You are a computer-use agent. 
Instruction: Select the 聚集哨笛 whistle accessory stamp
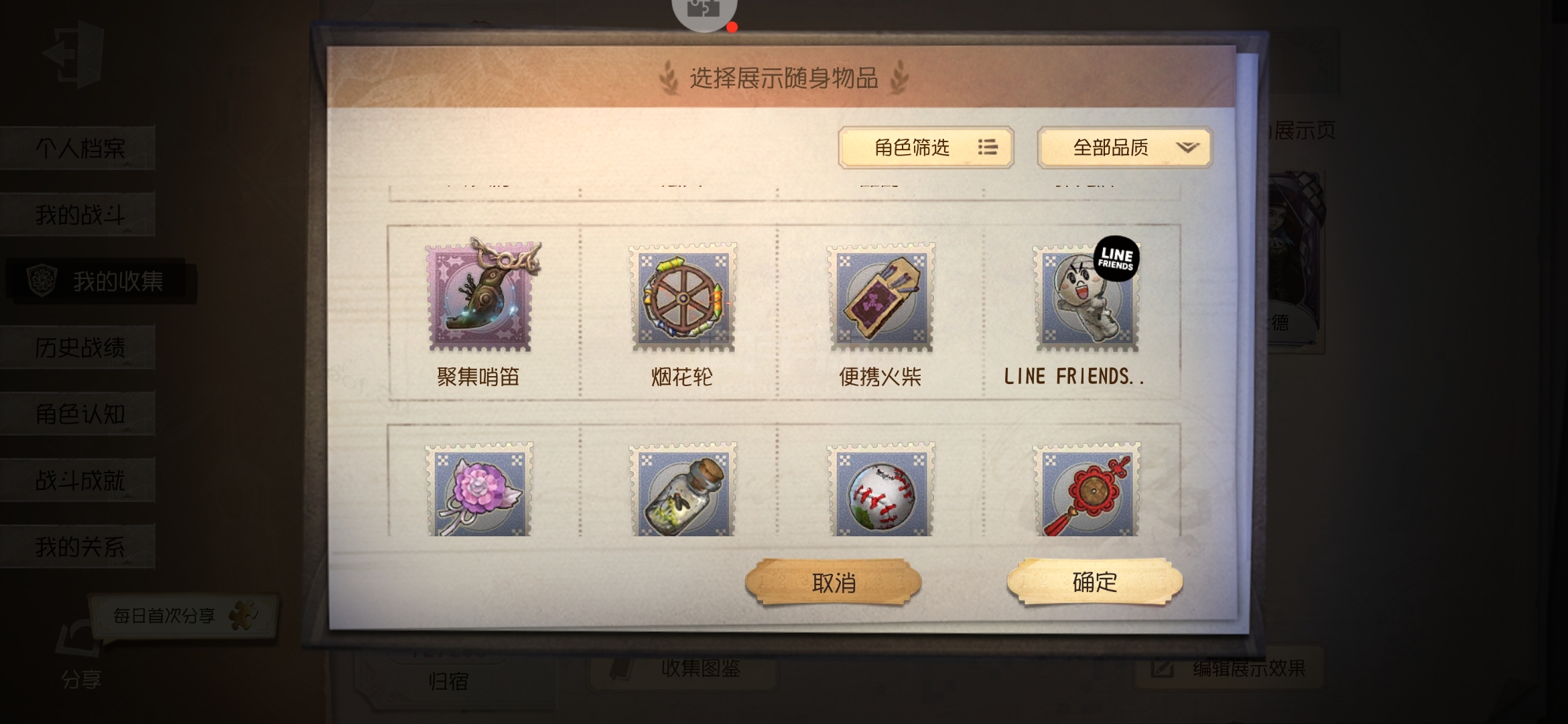[481, 296]
